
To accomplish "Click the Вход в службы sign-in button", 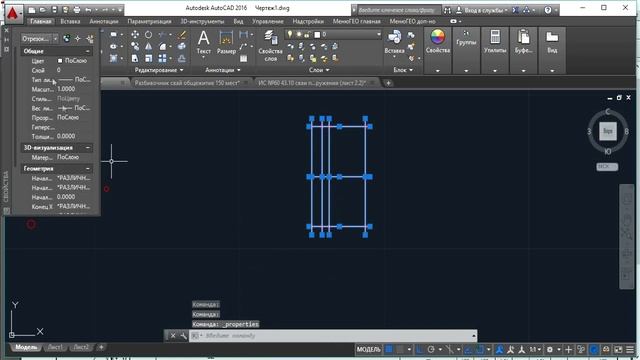I will (x=482, y=10).
